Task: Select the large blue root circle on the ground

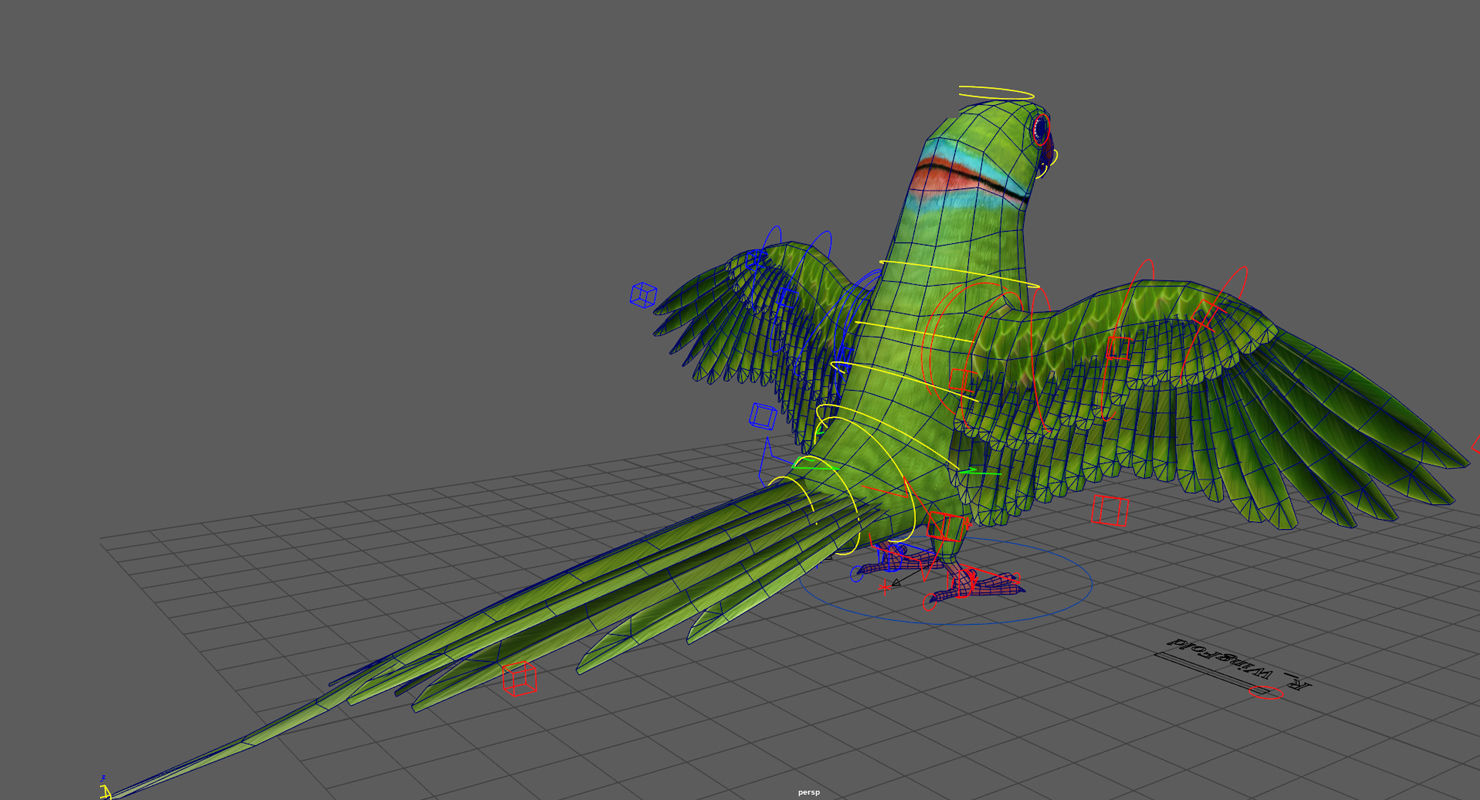Action: [946, 583]
